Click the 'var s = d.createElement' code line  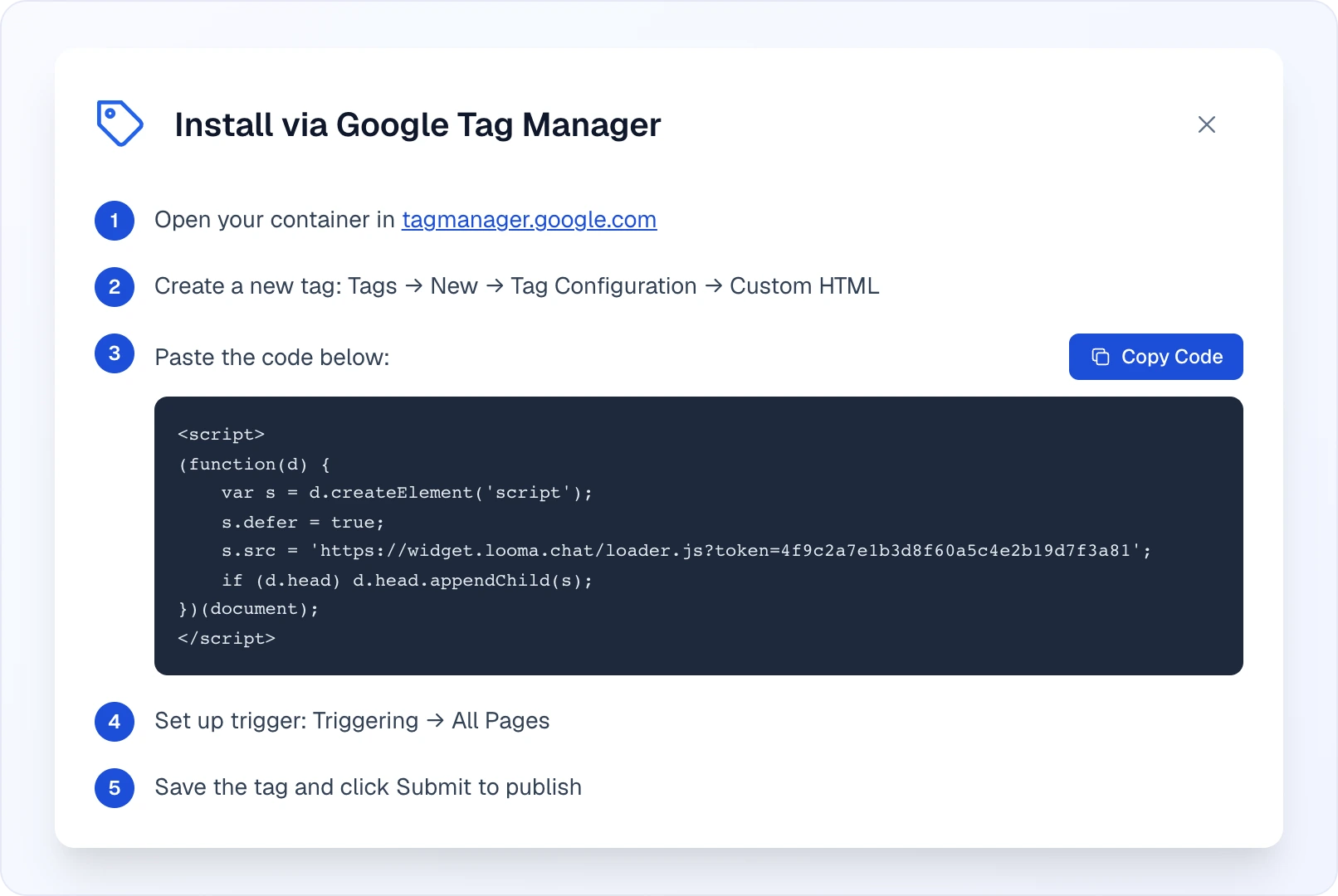click(407, 493)
